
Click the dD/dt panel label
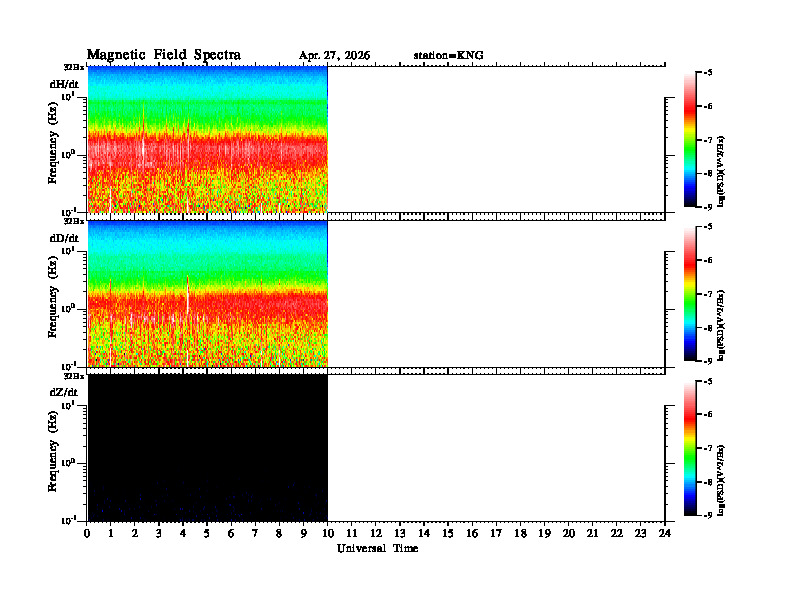coord(64,238)
